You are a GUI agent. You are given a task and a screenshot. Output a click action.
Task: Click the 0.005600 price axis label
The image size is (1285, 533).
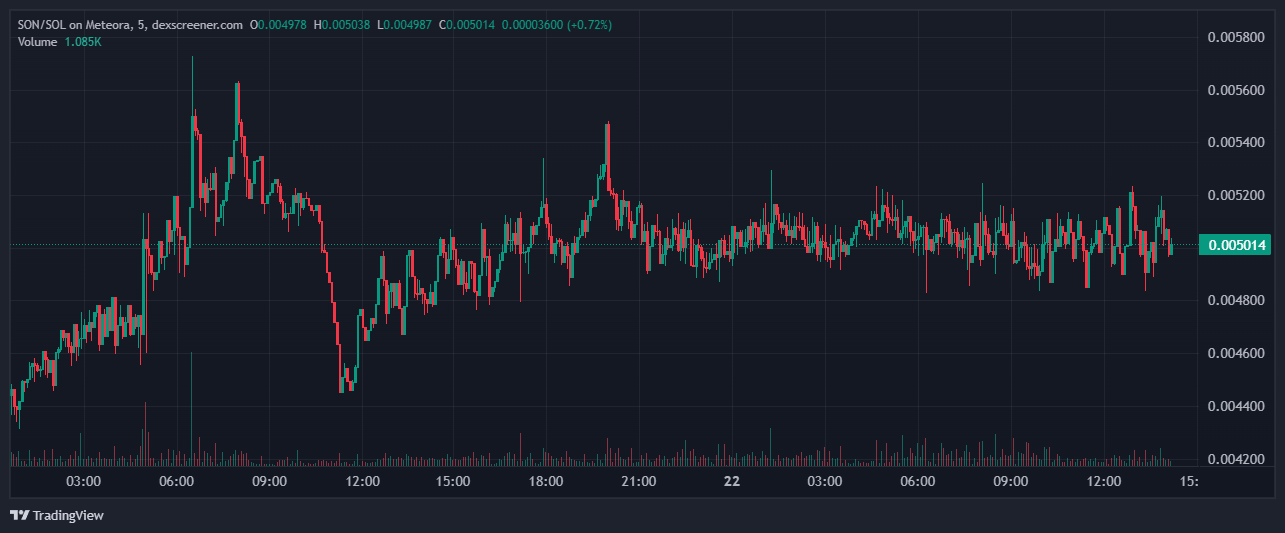click(1237, 90)
